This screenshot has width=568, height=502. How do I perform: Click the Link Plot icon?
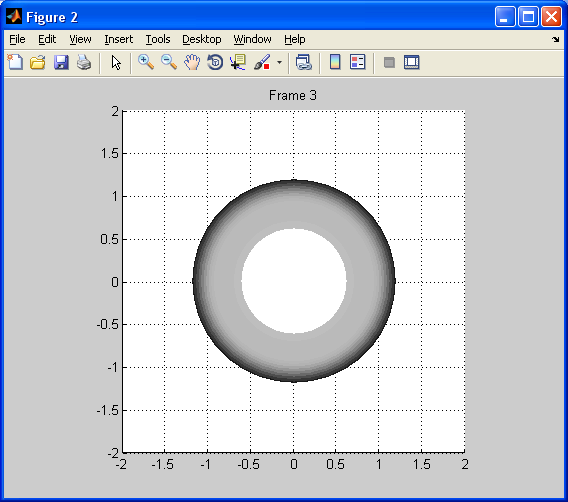(x=304, y=62)
